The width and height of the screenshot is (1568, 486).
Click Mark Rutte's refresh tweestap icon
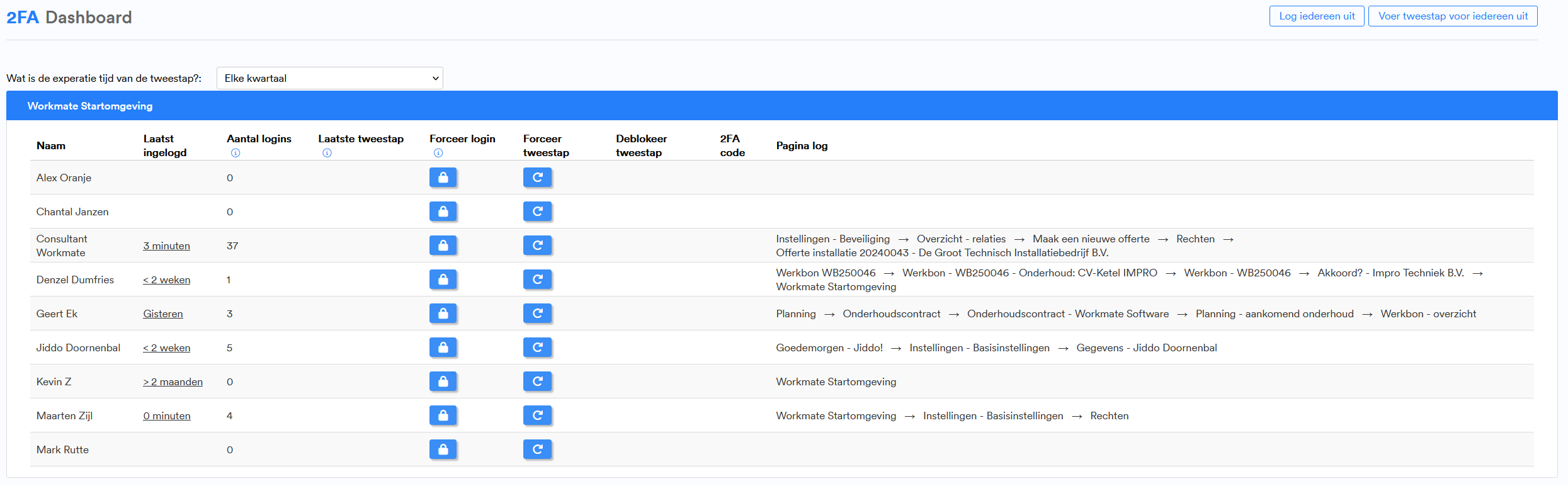pos(537,449)
